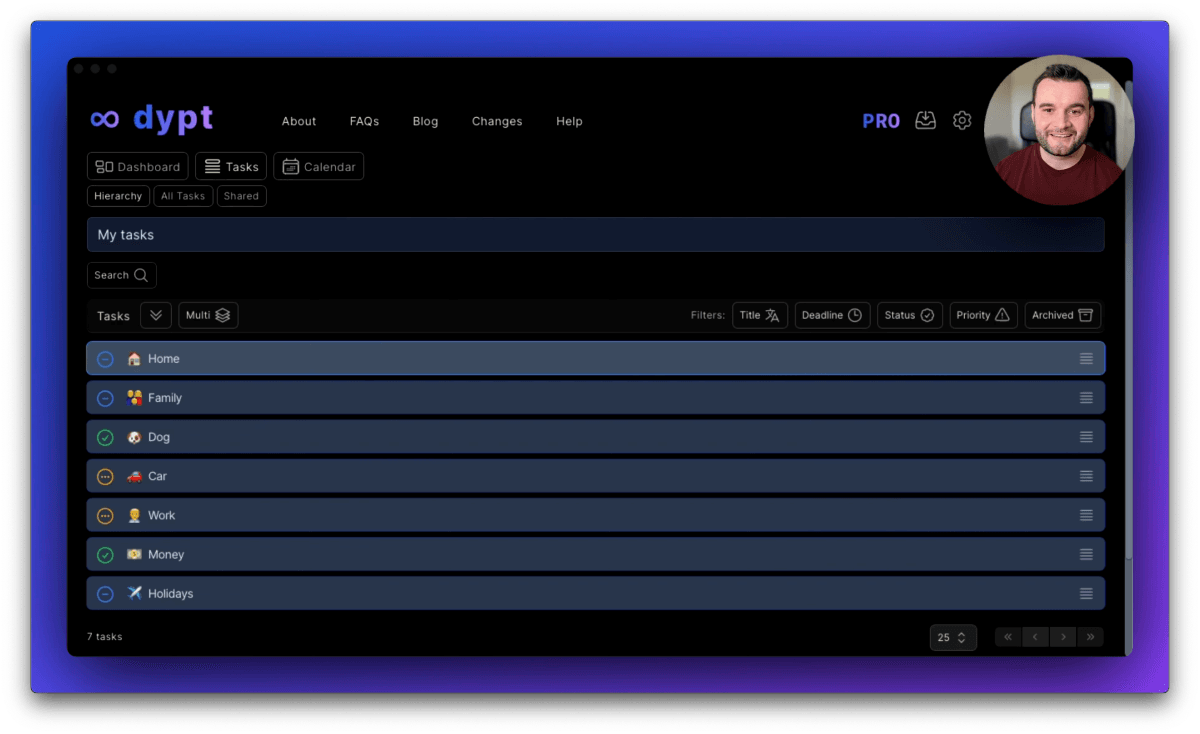This screenshot has width=1200, height=734.
Task: Click the drag handle on Holidays row
Action: point(1086,593)
